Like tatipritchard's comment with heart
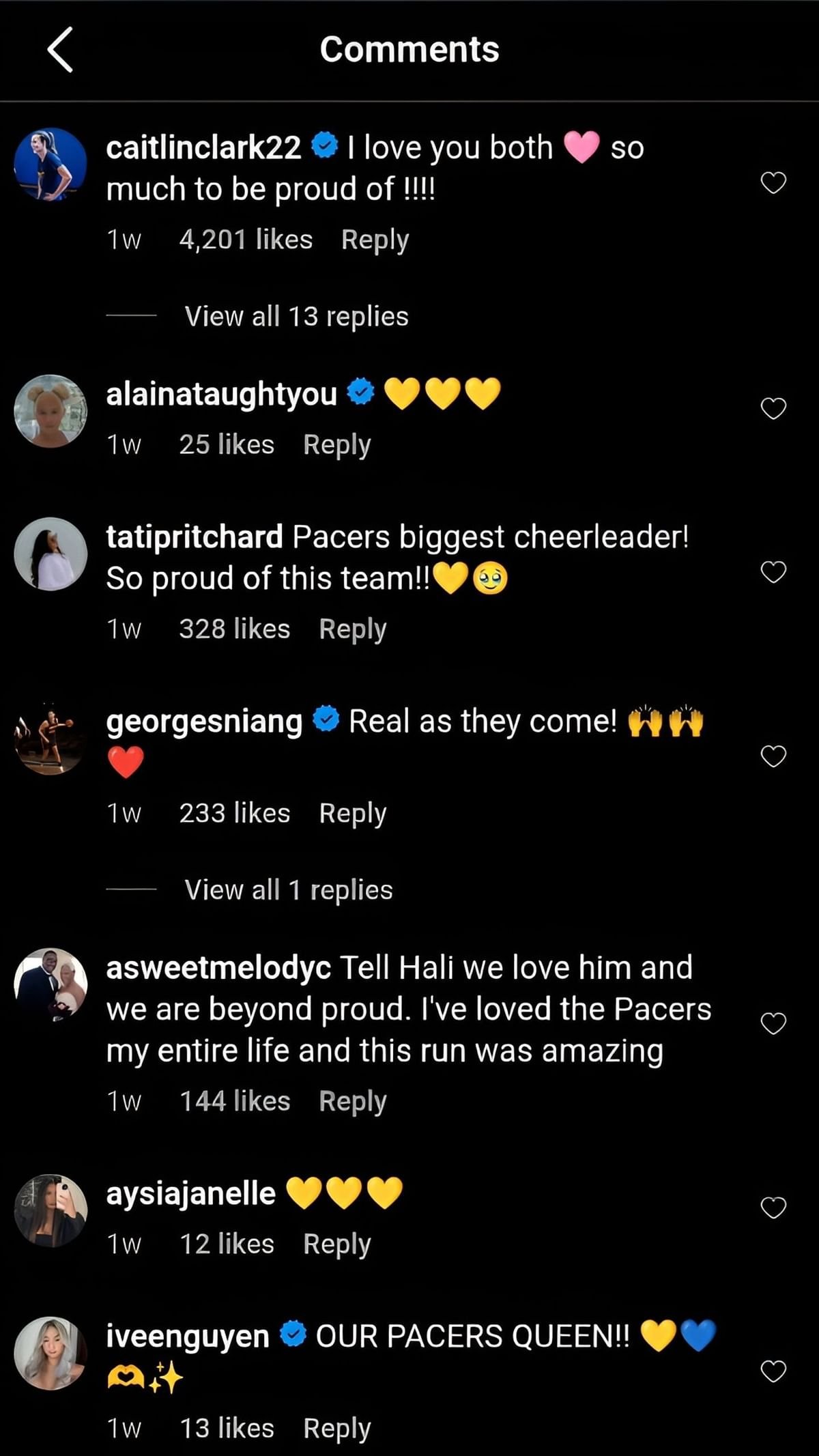Screen dimensions: 819x1456 (773, 572)
